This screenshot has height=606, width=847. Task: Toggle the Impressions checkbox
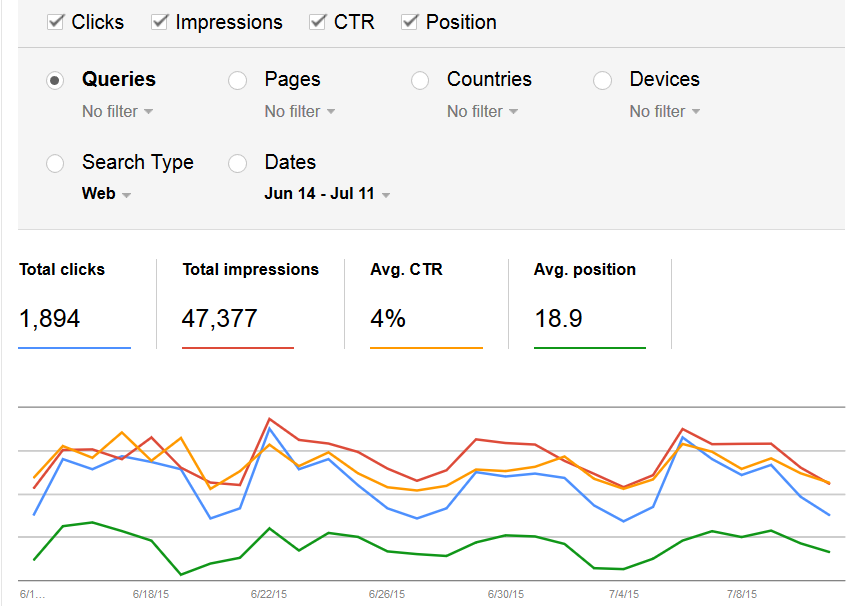[160, 22]
